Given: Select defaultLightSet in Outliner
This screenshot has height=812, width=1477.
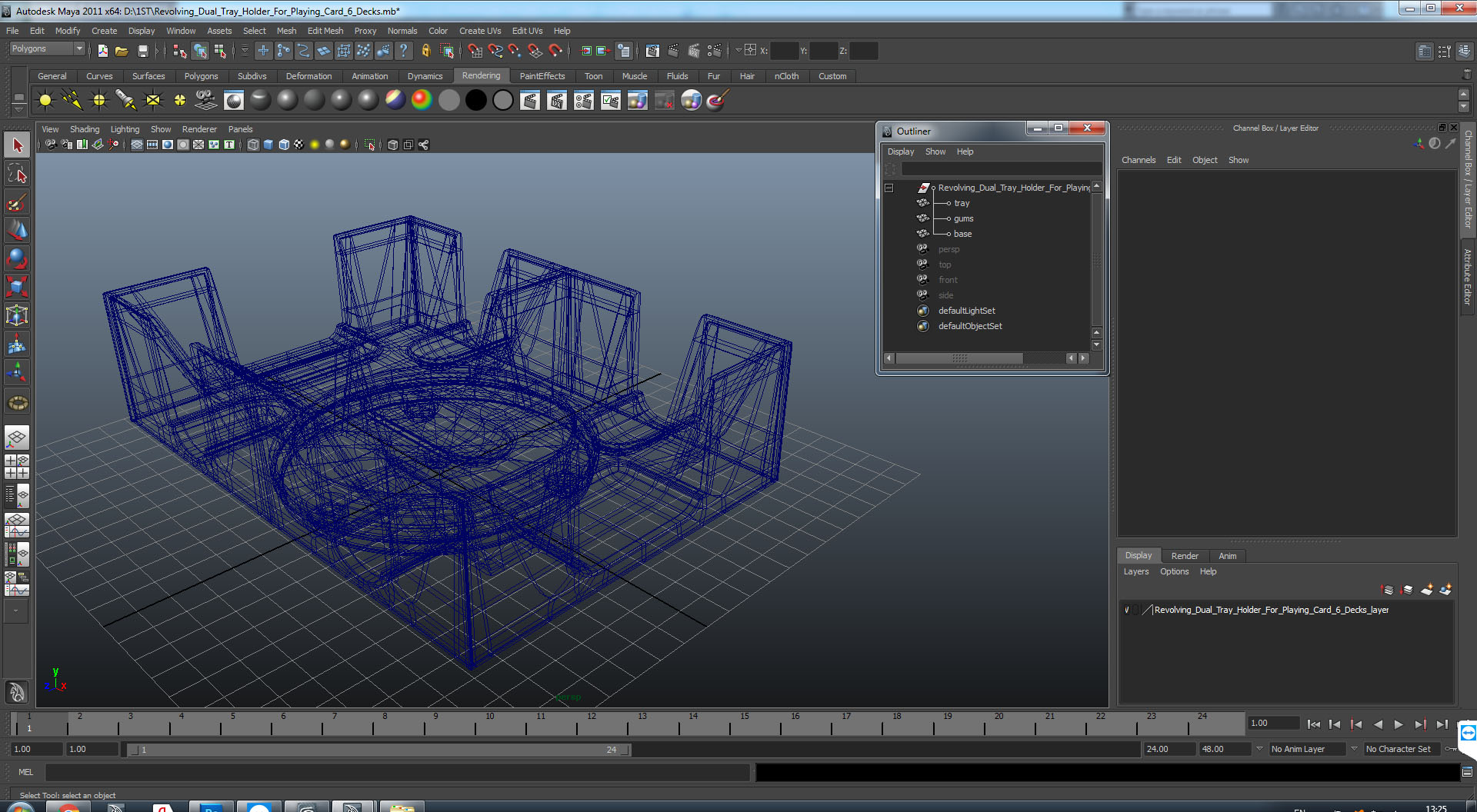Looking at the screenshot, I should pos(966,311).
